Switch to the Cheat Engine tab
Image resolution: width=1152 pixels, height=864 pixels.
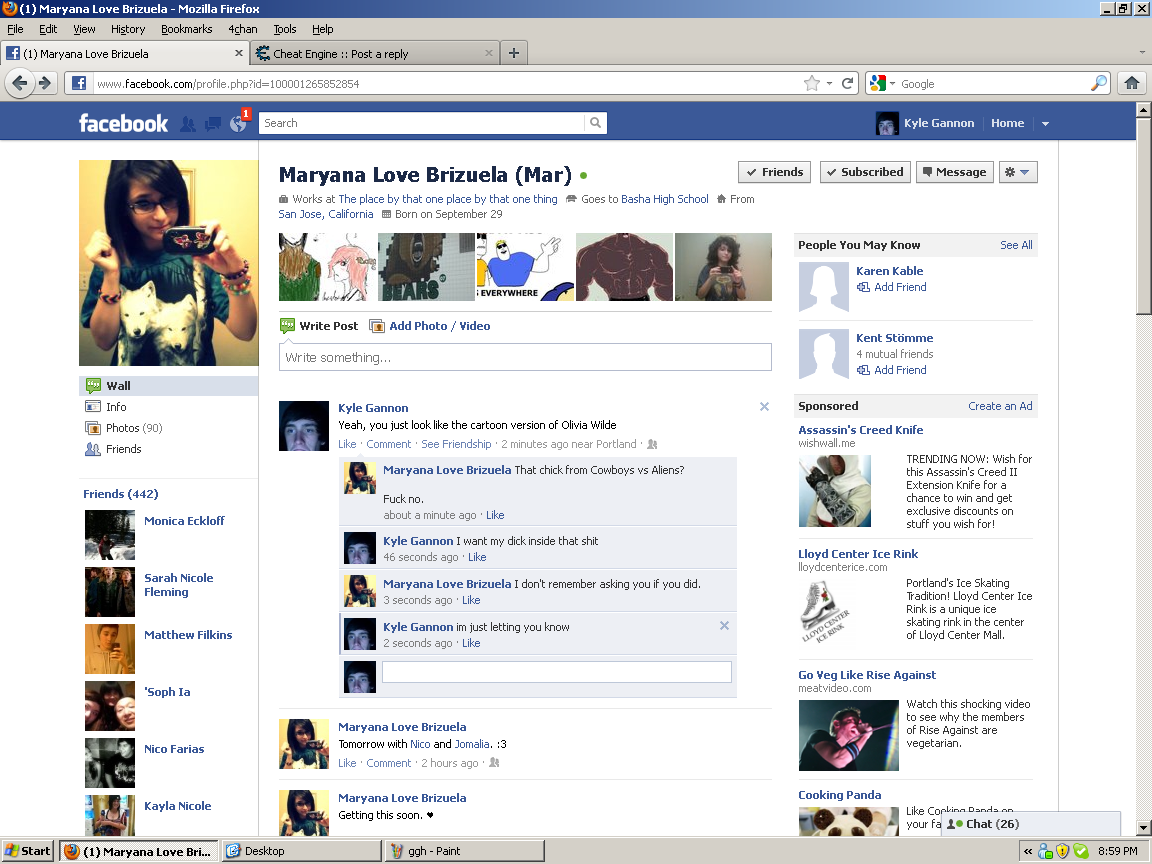click(370, 54)
